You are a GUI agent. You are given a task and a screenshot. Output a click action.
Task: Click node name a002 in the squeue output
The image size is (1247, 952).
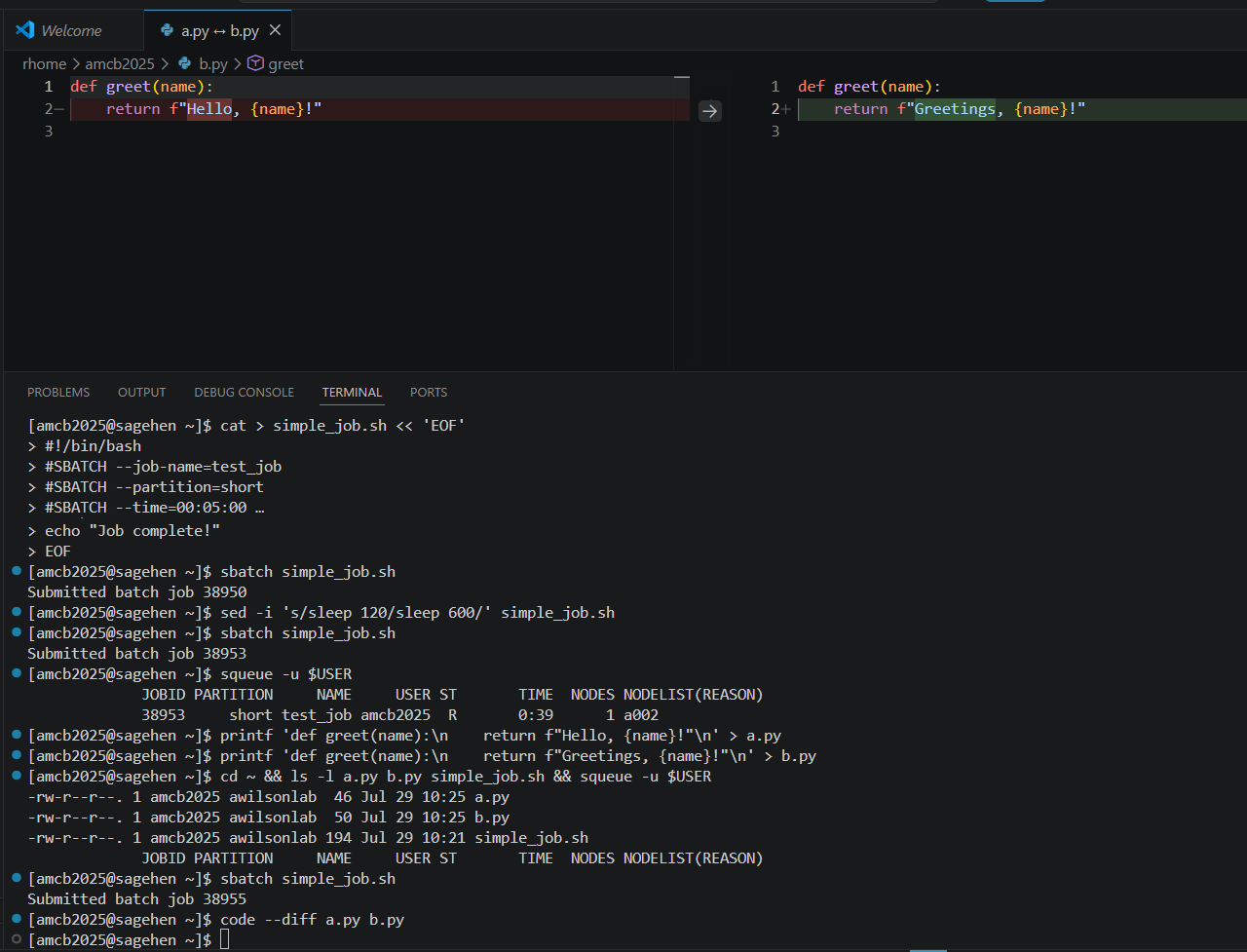(641, 715)
